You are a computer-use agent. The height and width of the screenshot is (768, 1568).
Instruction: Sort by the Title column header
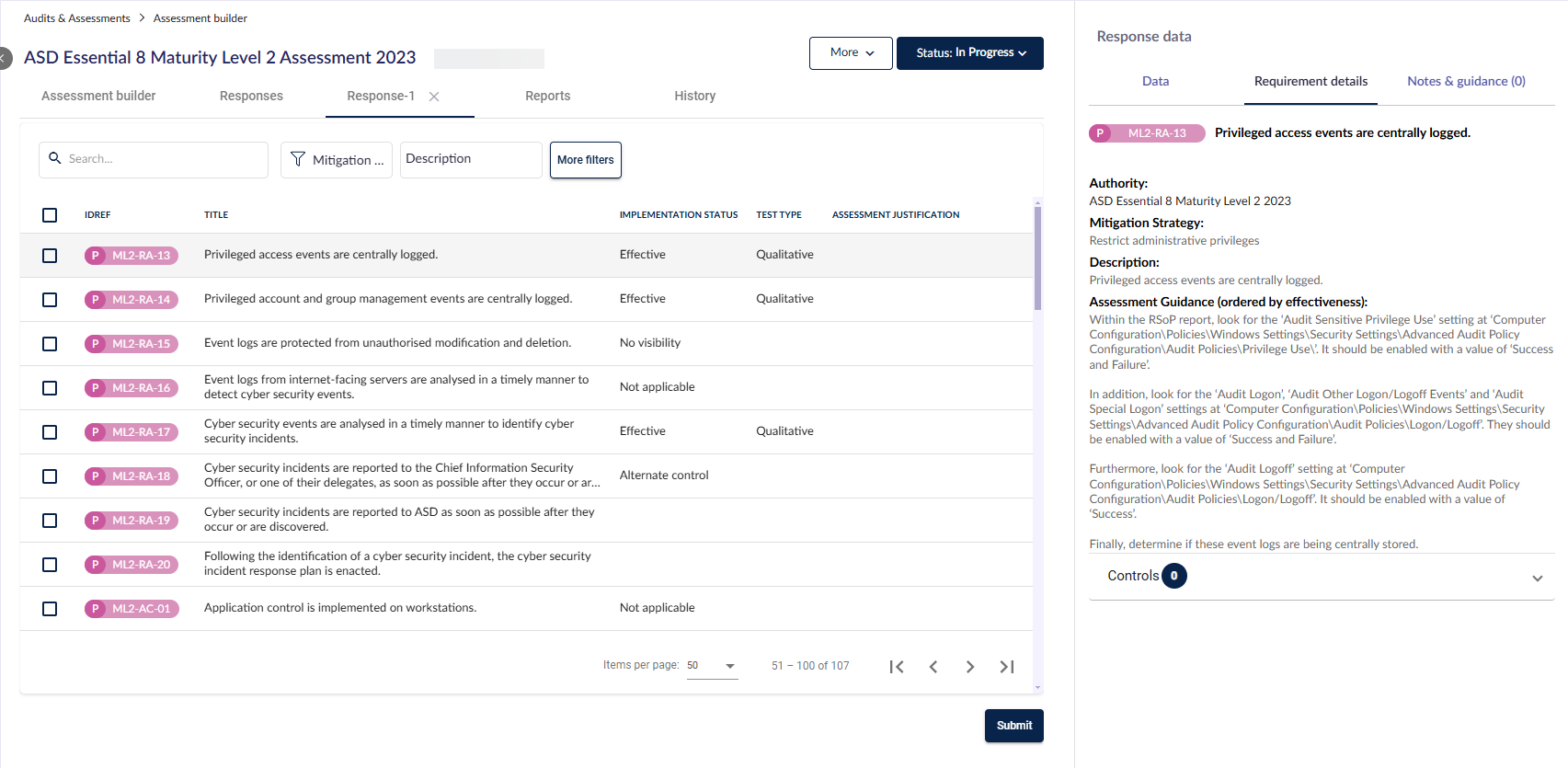216,215
